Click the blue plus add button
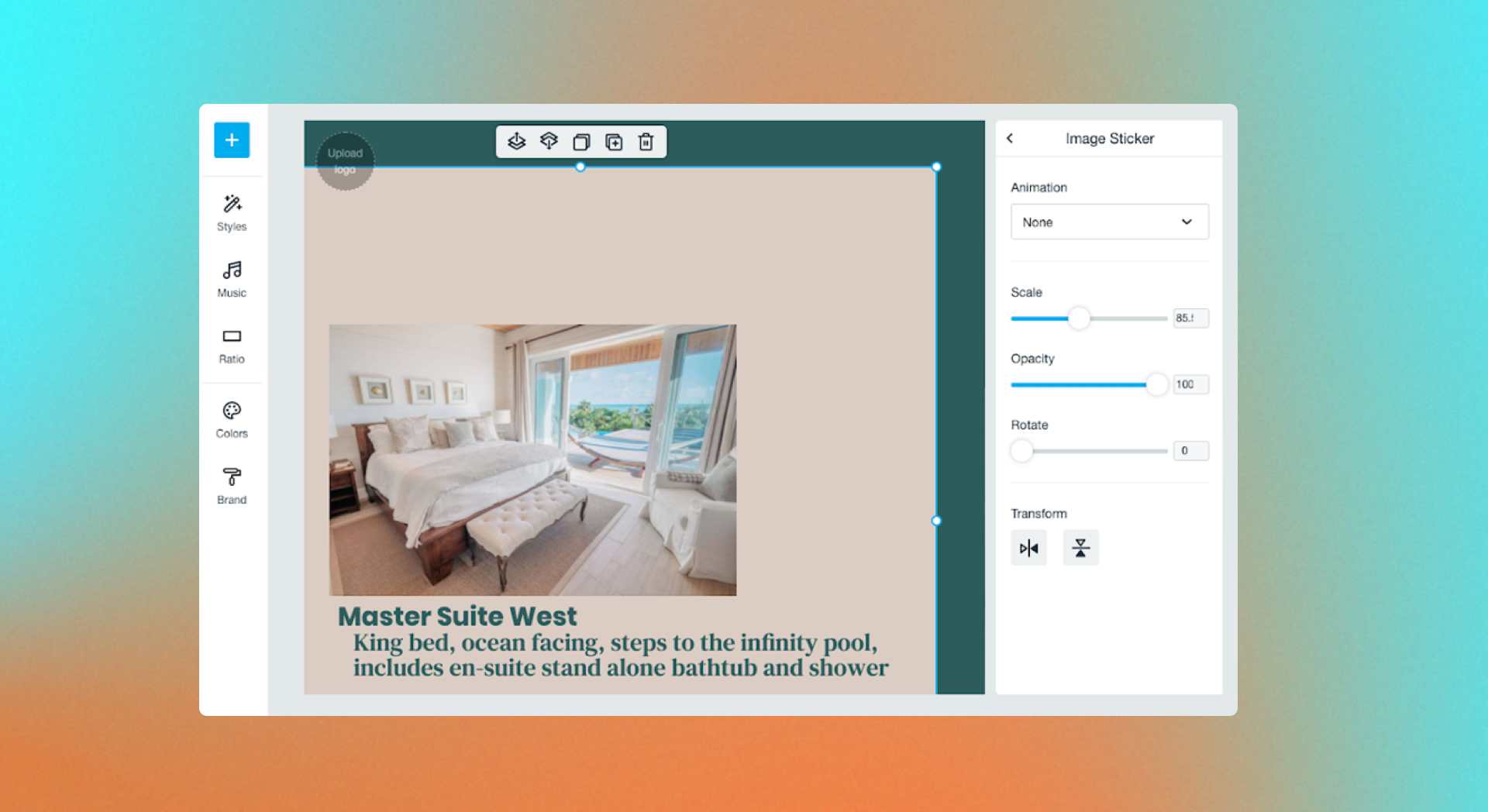This screenshot has width=1488, height=812. pyautogui.click(x=232, y=140)
